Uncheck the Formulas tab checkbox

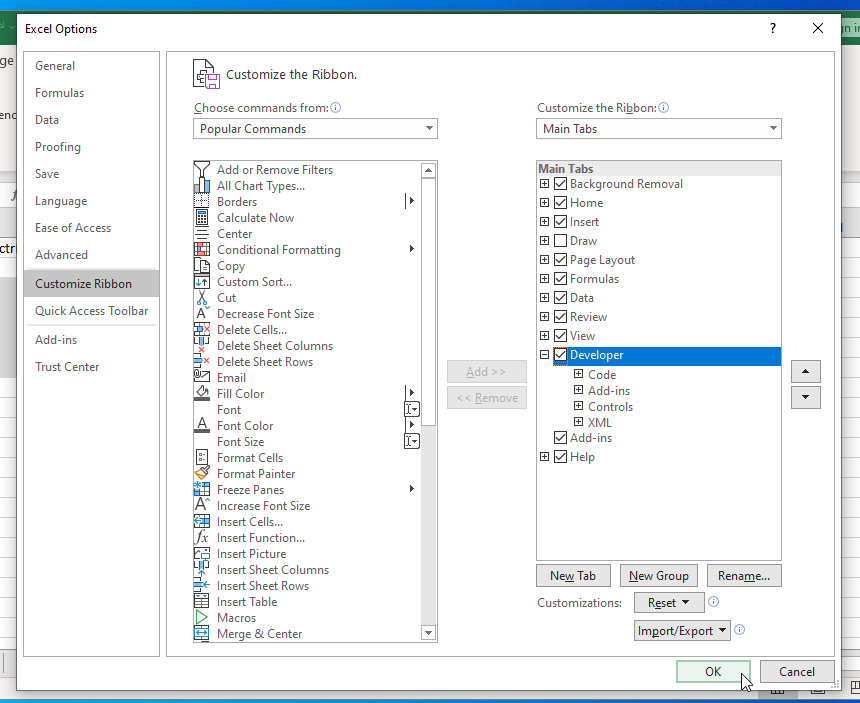coord(560,279)
